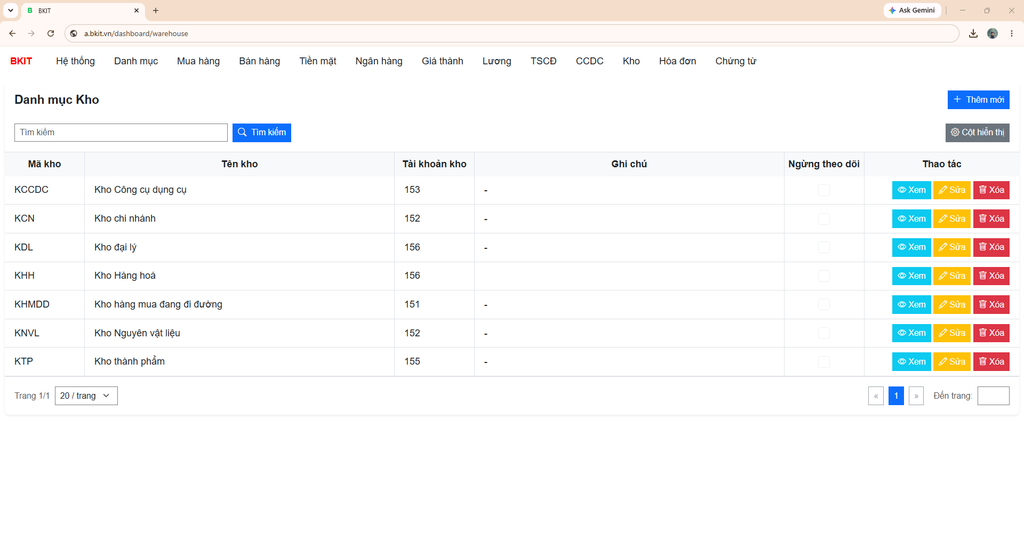Select page 1 in pagination

tap(896, 396)
